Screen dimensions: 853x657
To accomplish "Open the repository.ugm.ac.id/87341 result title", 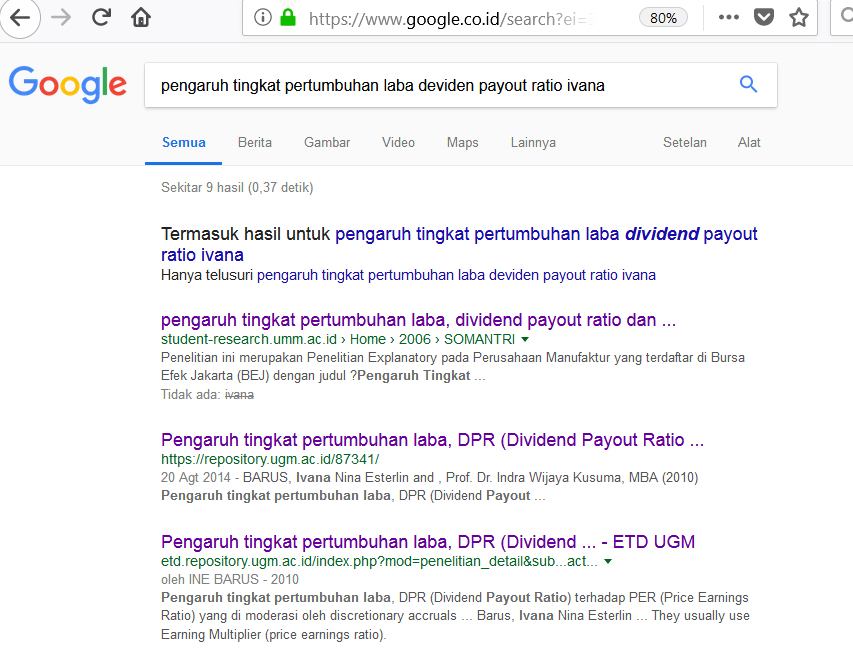I will tap(432, 440).
